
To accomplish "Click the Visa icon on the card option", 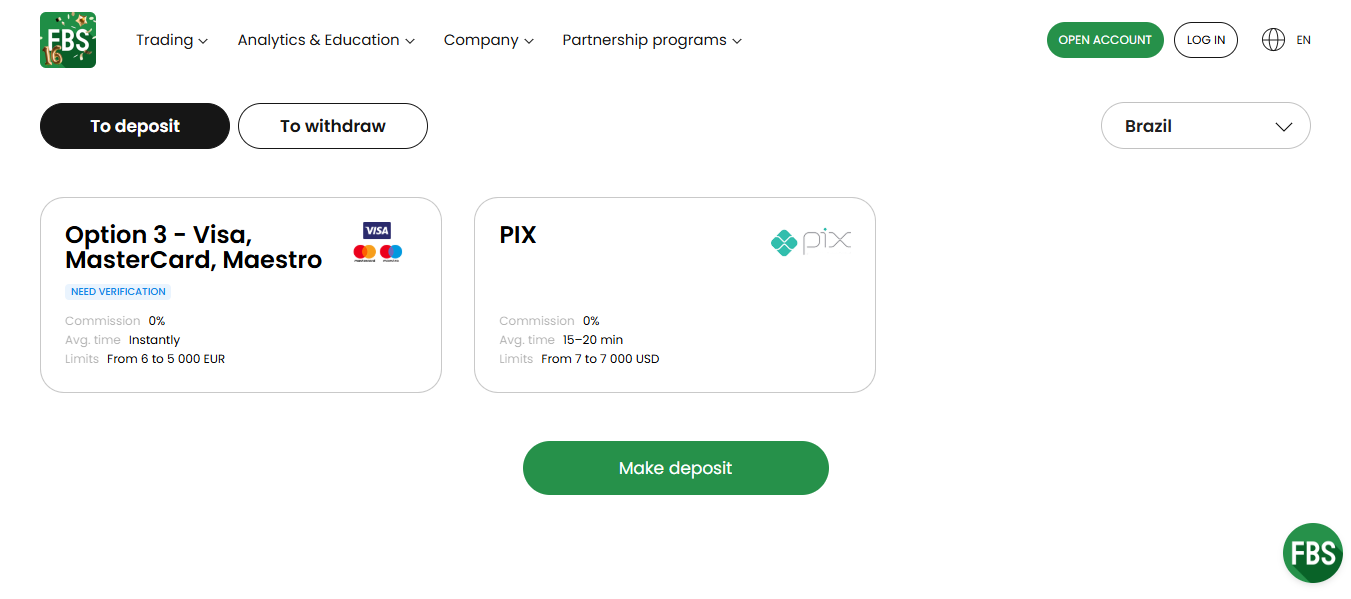I will point(378,230).
